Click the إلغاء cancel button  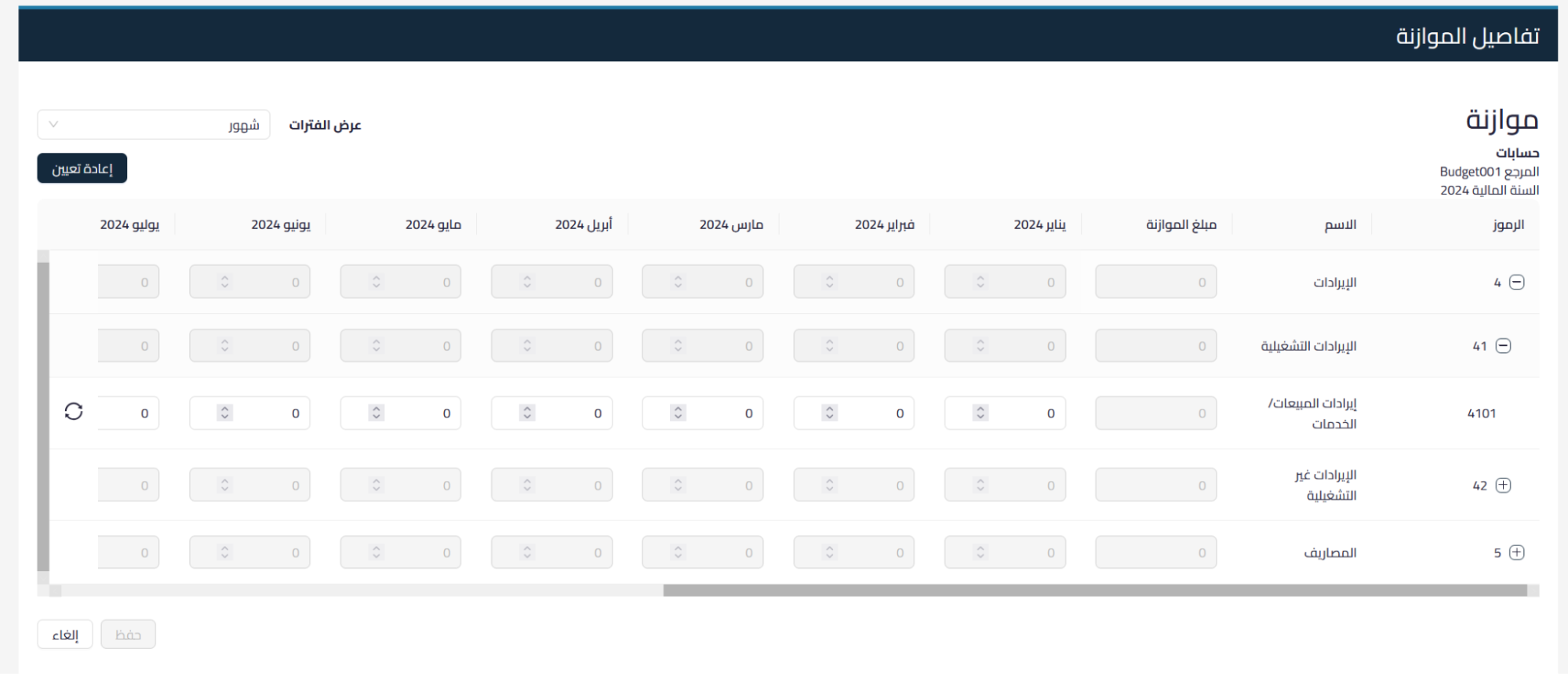(x=65, y=635)
